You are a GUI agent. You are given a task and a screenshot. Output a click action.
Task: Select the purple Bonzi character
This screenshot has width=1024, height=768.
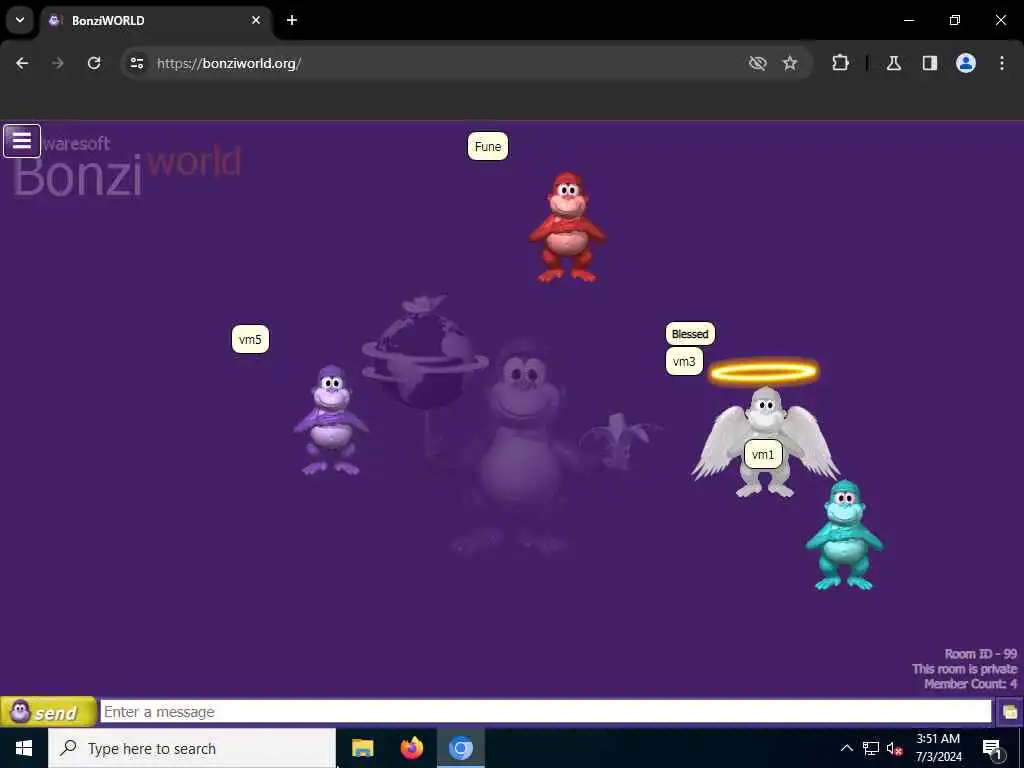[x=331, y=420]
